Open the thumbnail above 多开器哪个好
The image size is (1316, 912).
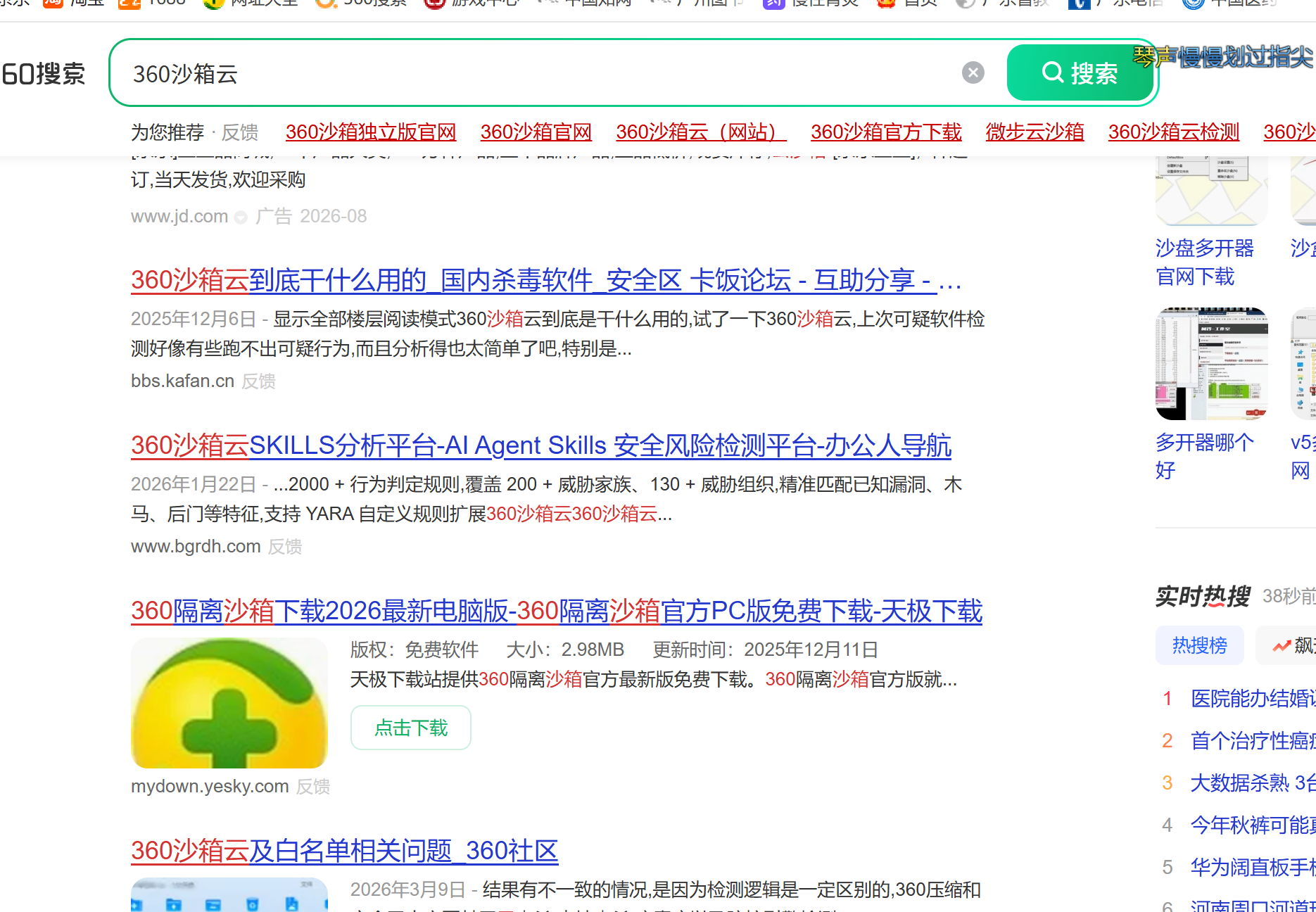pyautogui.click(x=1212, y=363)
